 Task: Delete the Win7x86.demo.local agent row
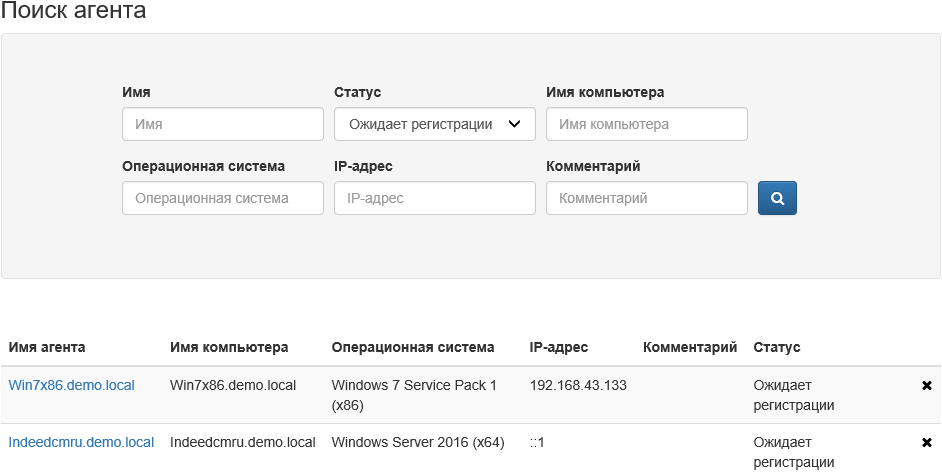click(x=926, y=385)
